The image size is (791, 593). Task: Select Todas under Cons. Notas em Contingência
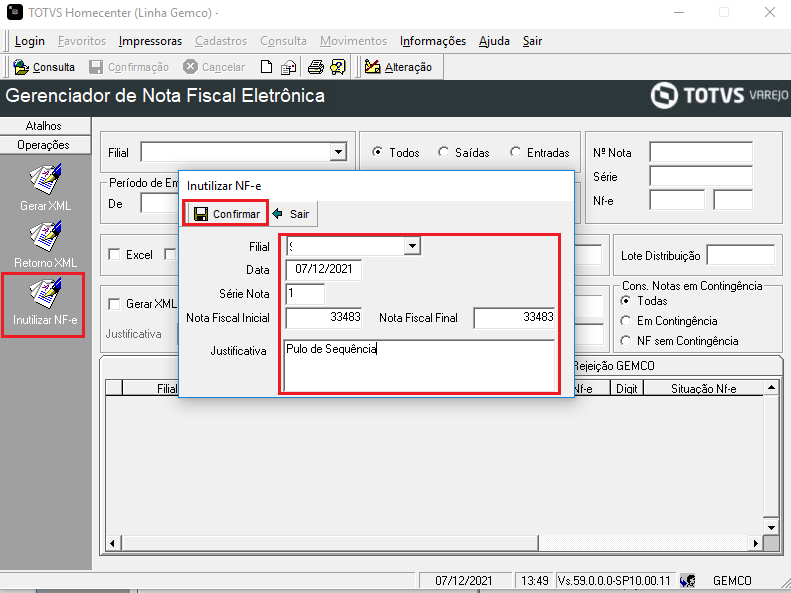click(x=626, y=301)
